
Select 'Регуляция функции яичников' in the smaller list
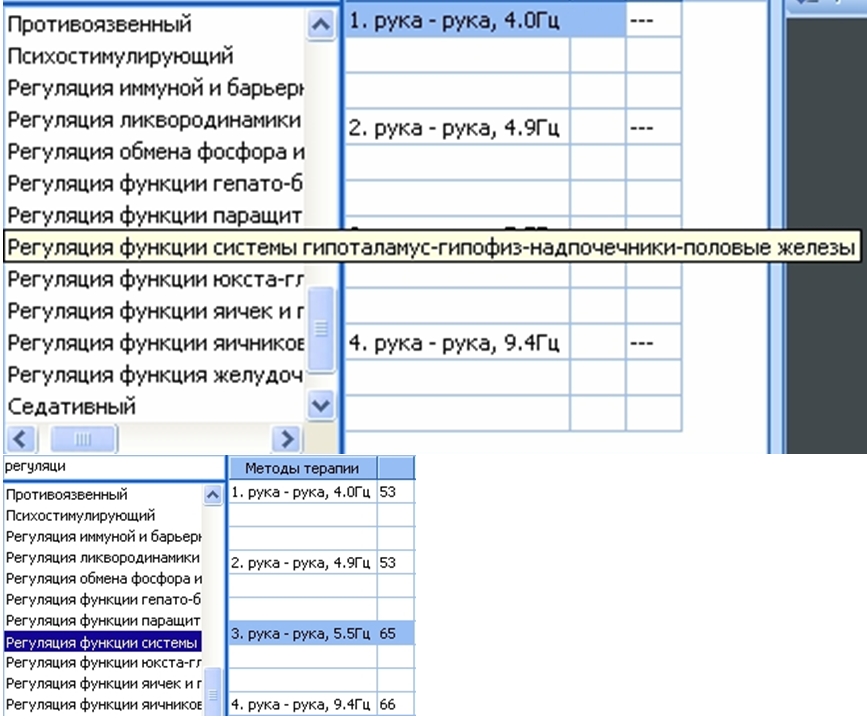pyautogui.click(x=103, y=705)
